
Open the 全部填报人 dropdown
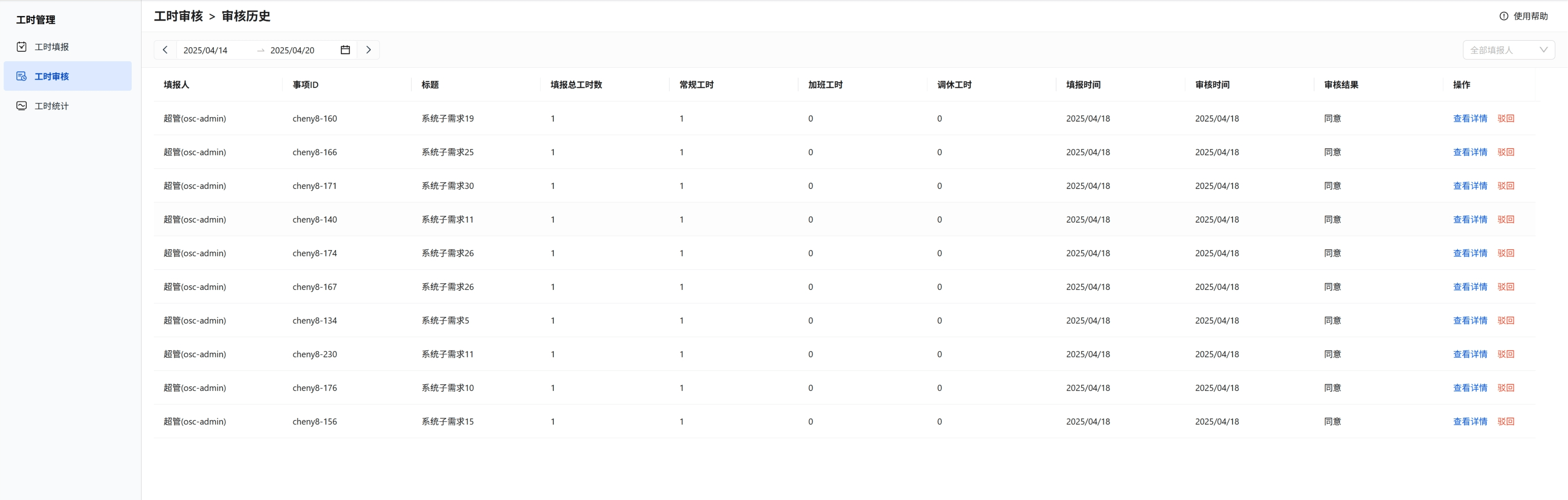pyautogui.click(x=1508, y=50)
